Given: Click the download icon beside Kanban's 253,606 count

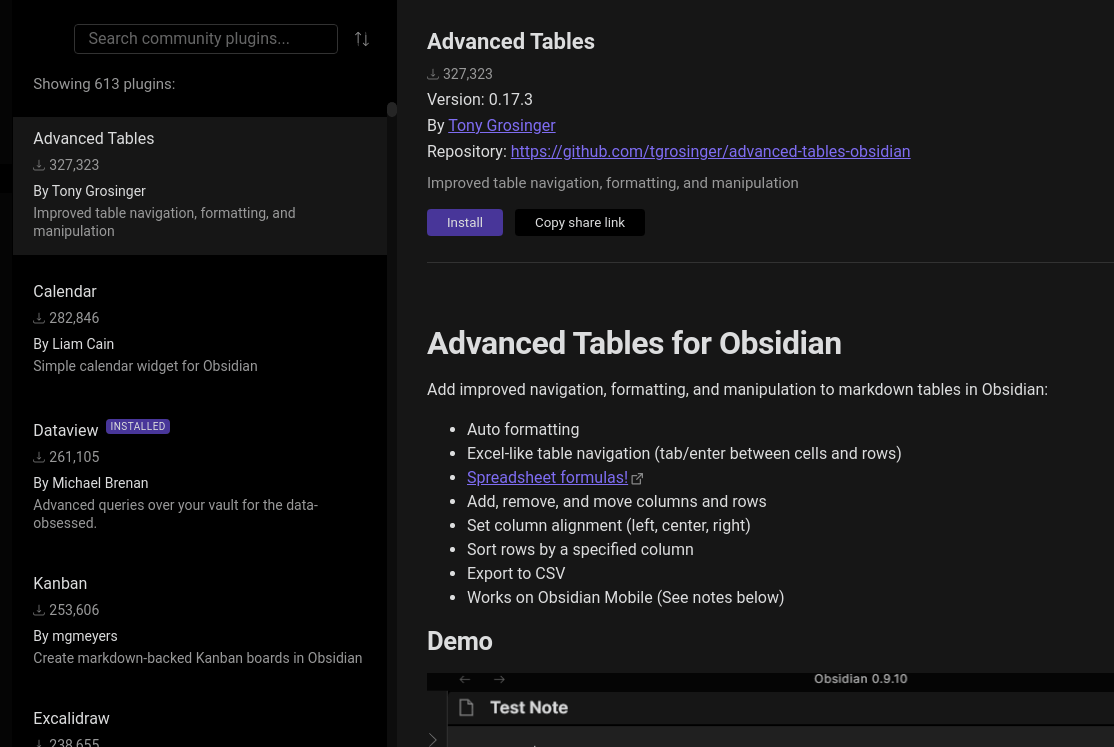Looking at the screenshot, I should pyautogui.click(x=39, y=609).
